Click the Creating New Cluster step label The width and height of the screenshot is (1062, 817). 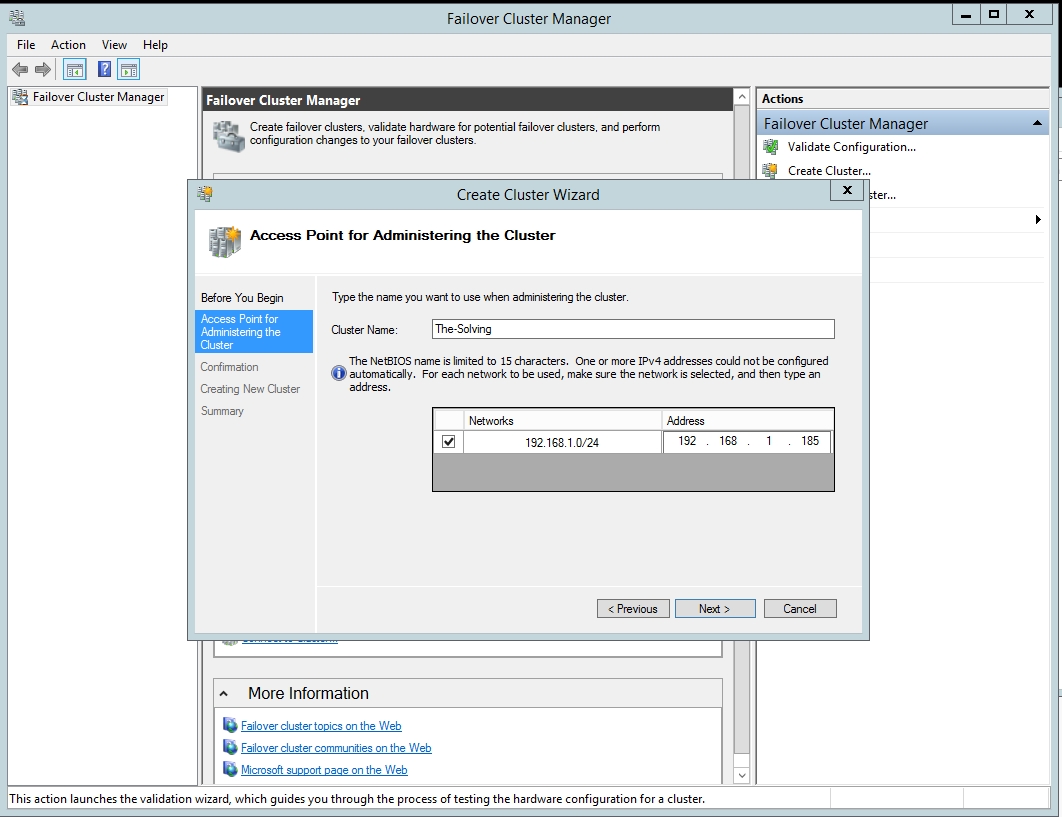point(250,389)
